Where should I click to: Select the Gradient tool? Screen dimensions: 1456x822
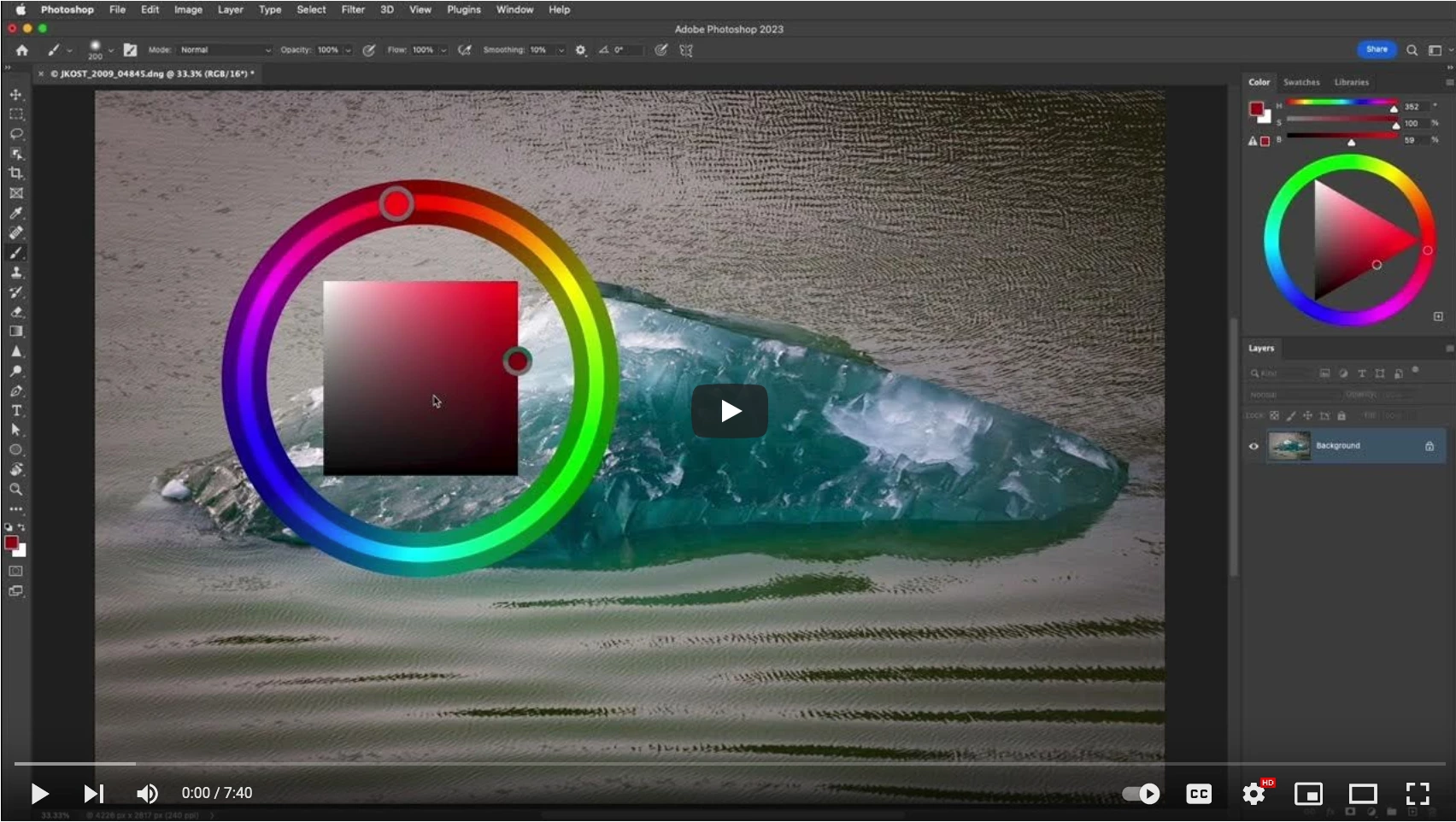(16, 332)
